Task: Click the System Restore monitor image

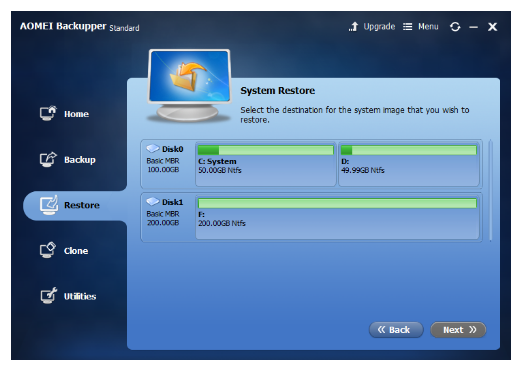Action: [x=189, y=85]
